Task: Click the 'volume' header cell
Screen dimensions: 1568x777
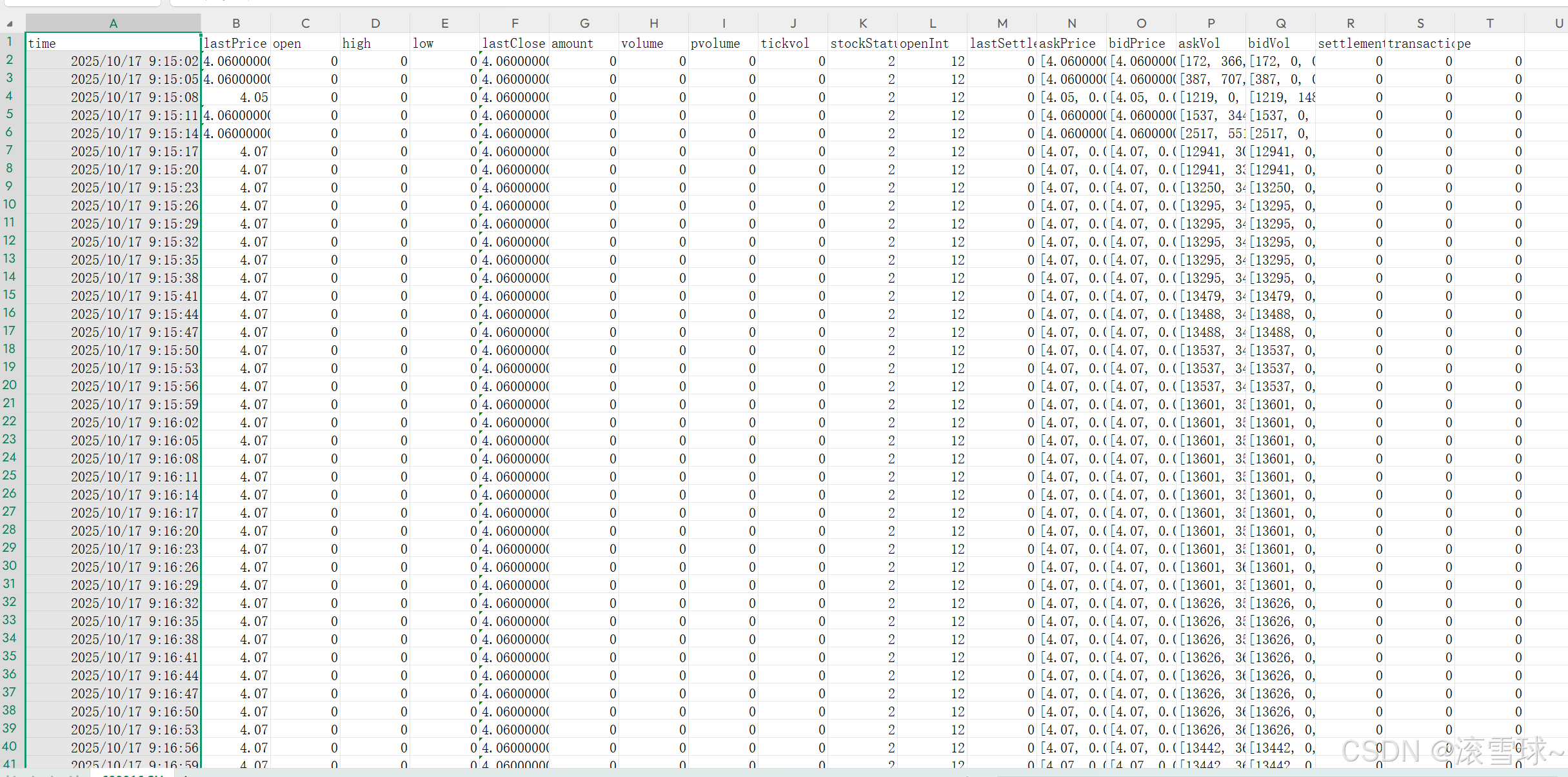Action: pyautogui.click(x=653, y=43)
